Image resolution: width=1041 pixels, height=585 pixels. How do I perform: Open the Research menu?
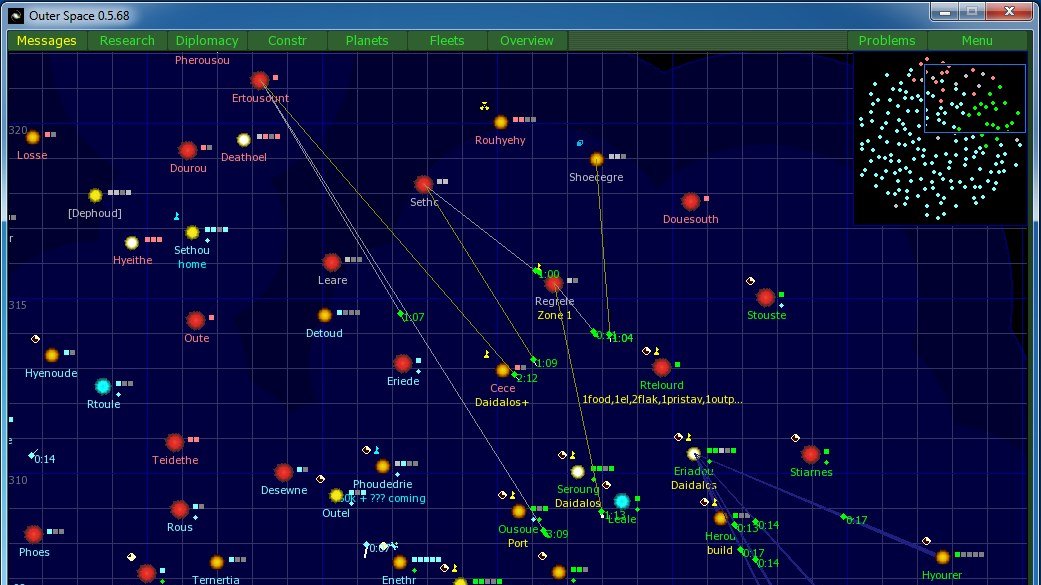[x=127, y=41]
